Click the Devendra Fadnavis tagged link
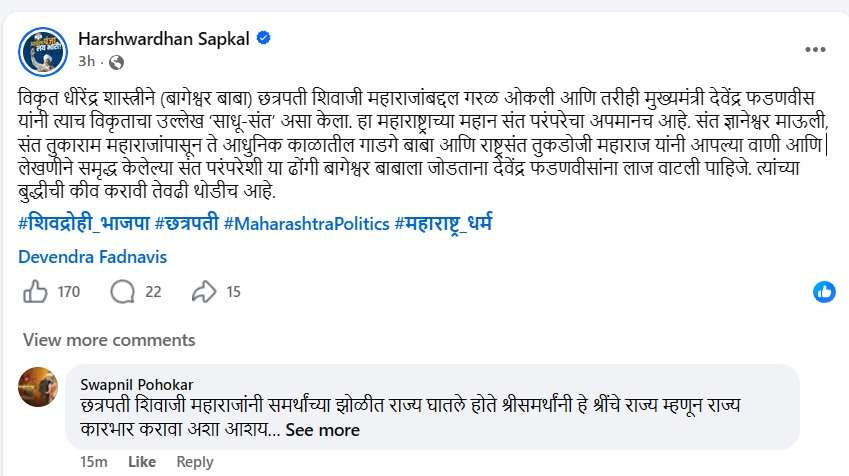 (x=92, y=257)
